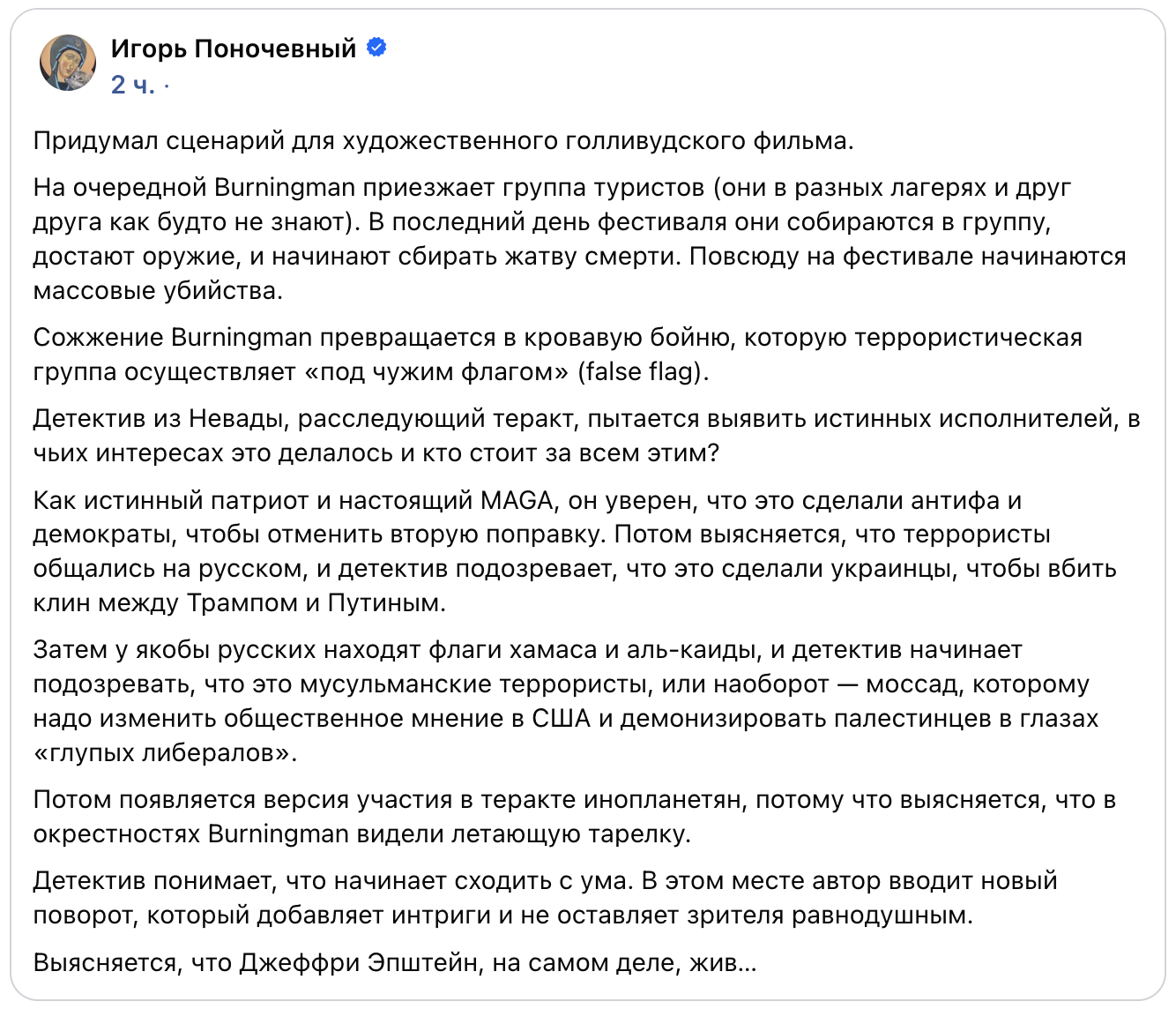The width and height of the screenshot is (1176, 1009).
Task: Open the author name link Игорь Поночевный
Action: (x=234, y=48)
